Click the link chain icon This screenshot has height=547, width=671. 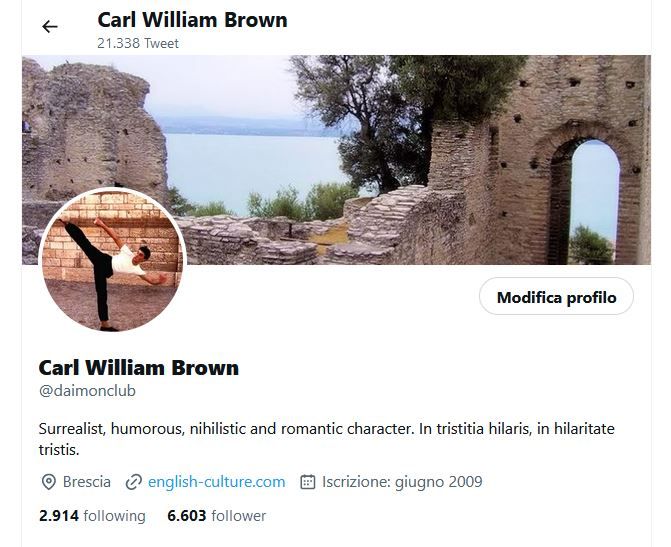tap(134, 482)
